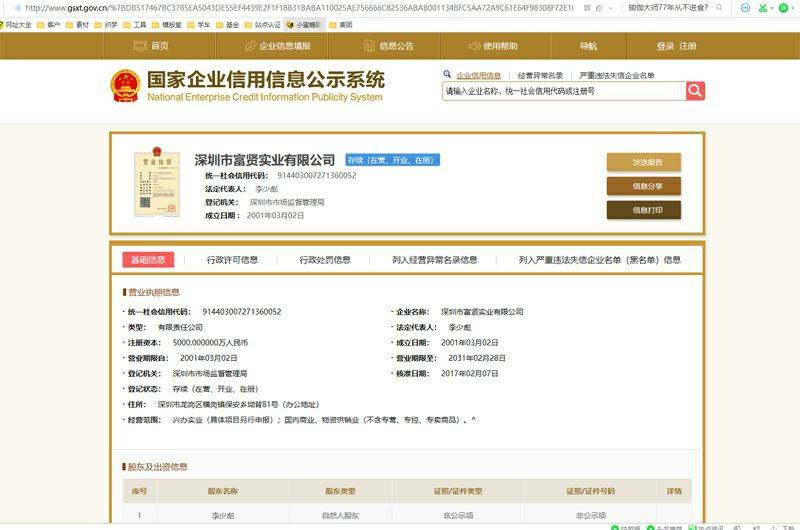The height and width of the screenshot is (530, 800).
Task: Click the national emblem logo
Action: click(x=124, y=86)
